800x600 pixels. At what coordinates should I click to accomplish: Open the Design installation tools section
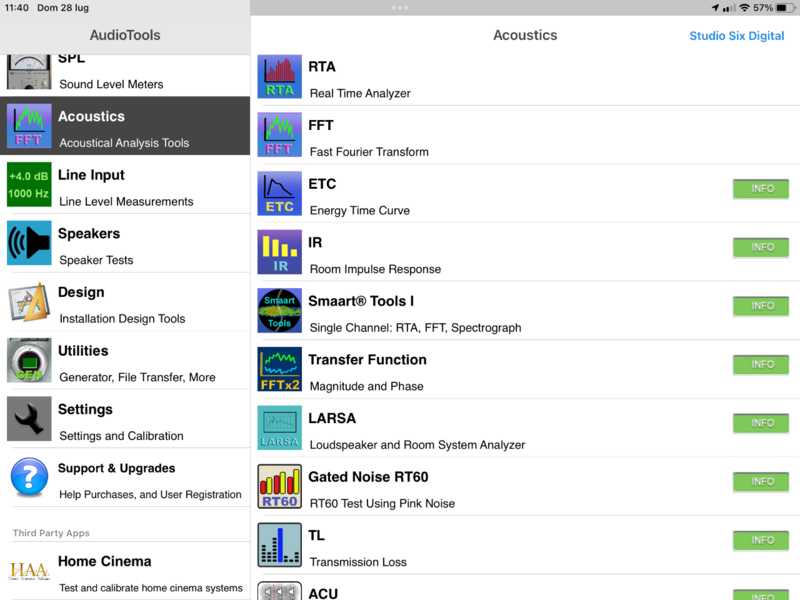tap(125, 302)
